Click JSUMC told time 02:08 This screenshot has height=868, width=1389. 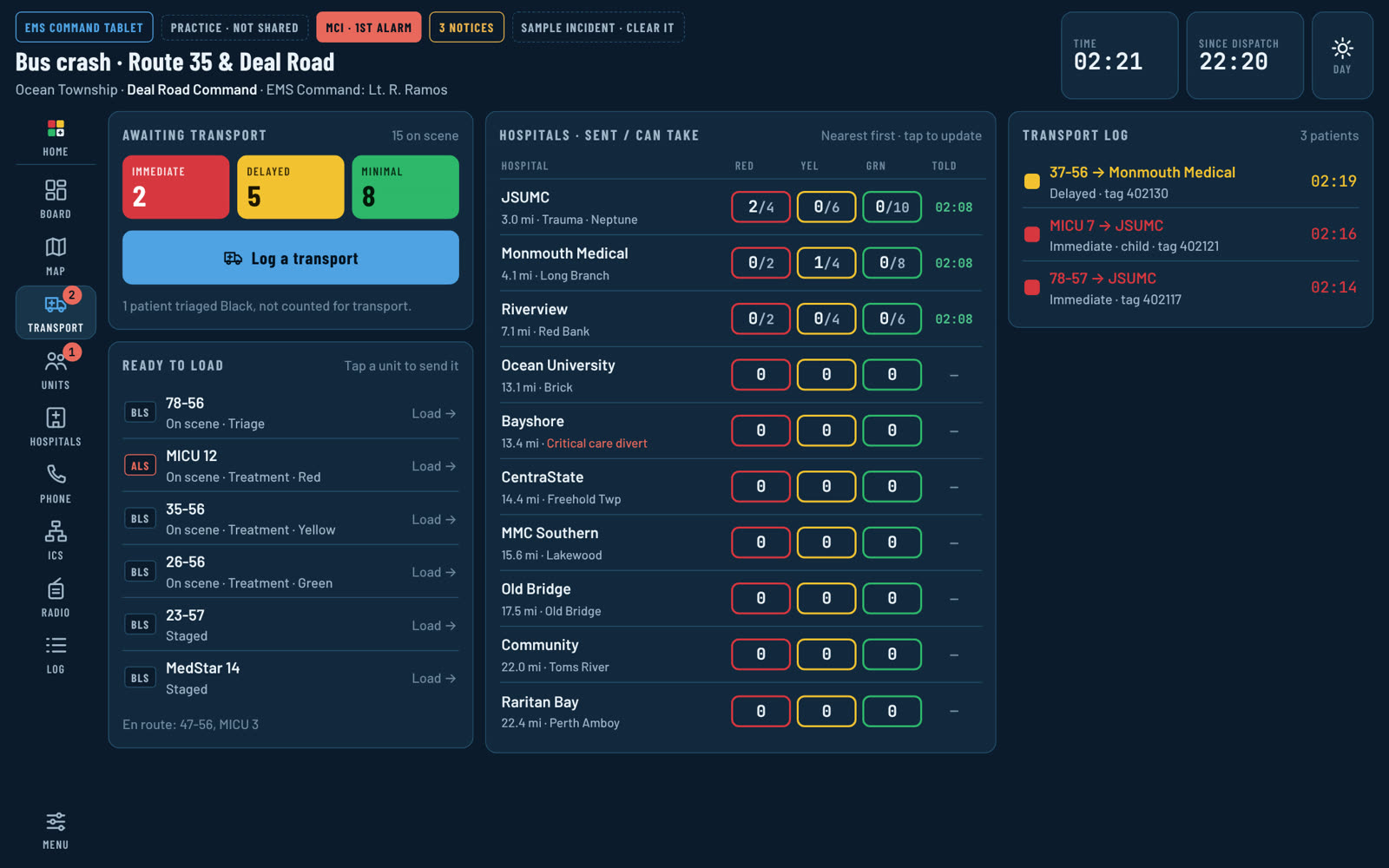(953, 207)
